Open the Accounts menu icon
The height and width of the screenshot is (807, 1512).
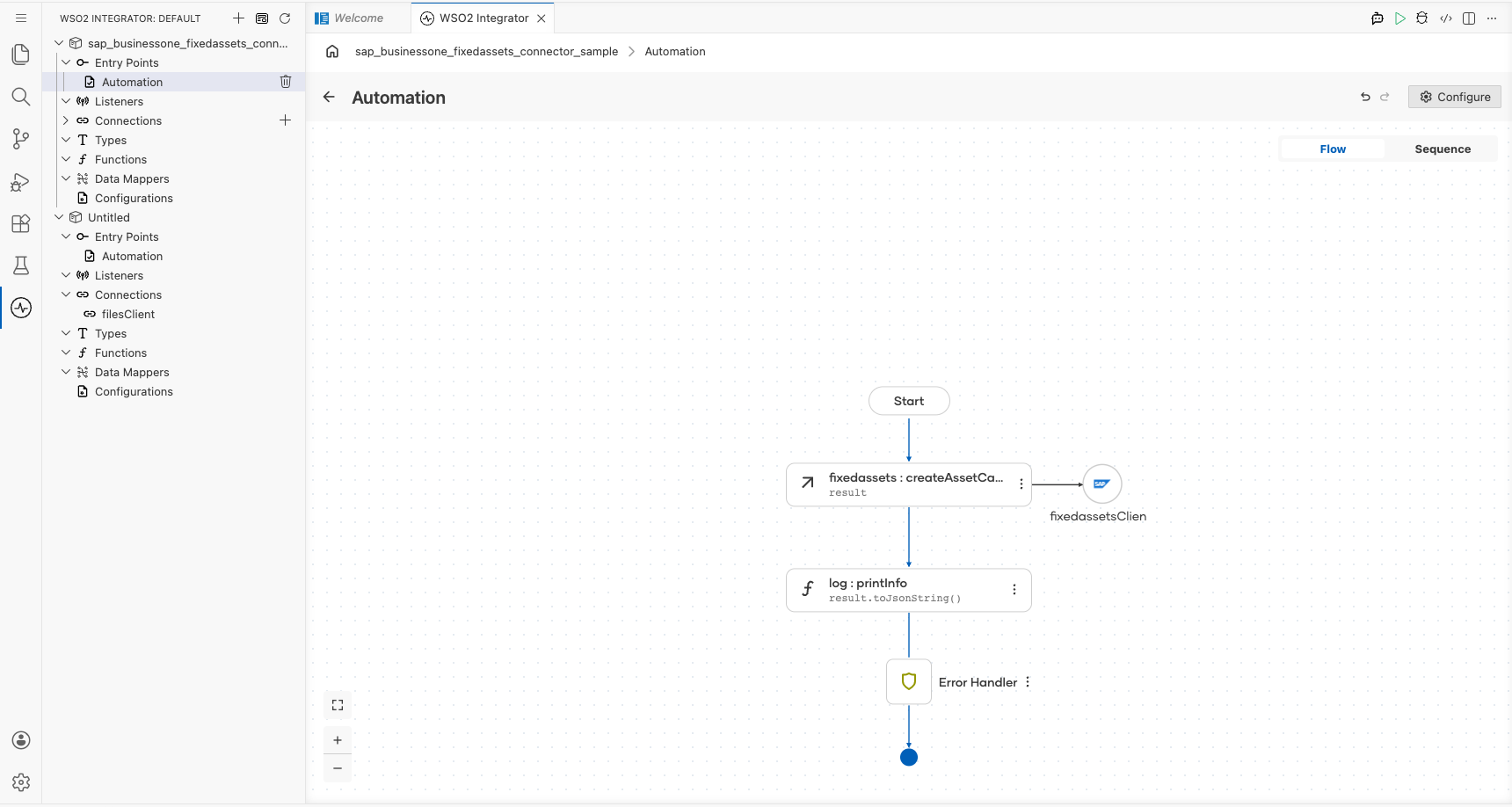tap(21, 740)
